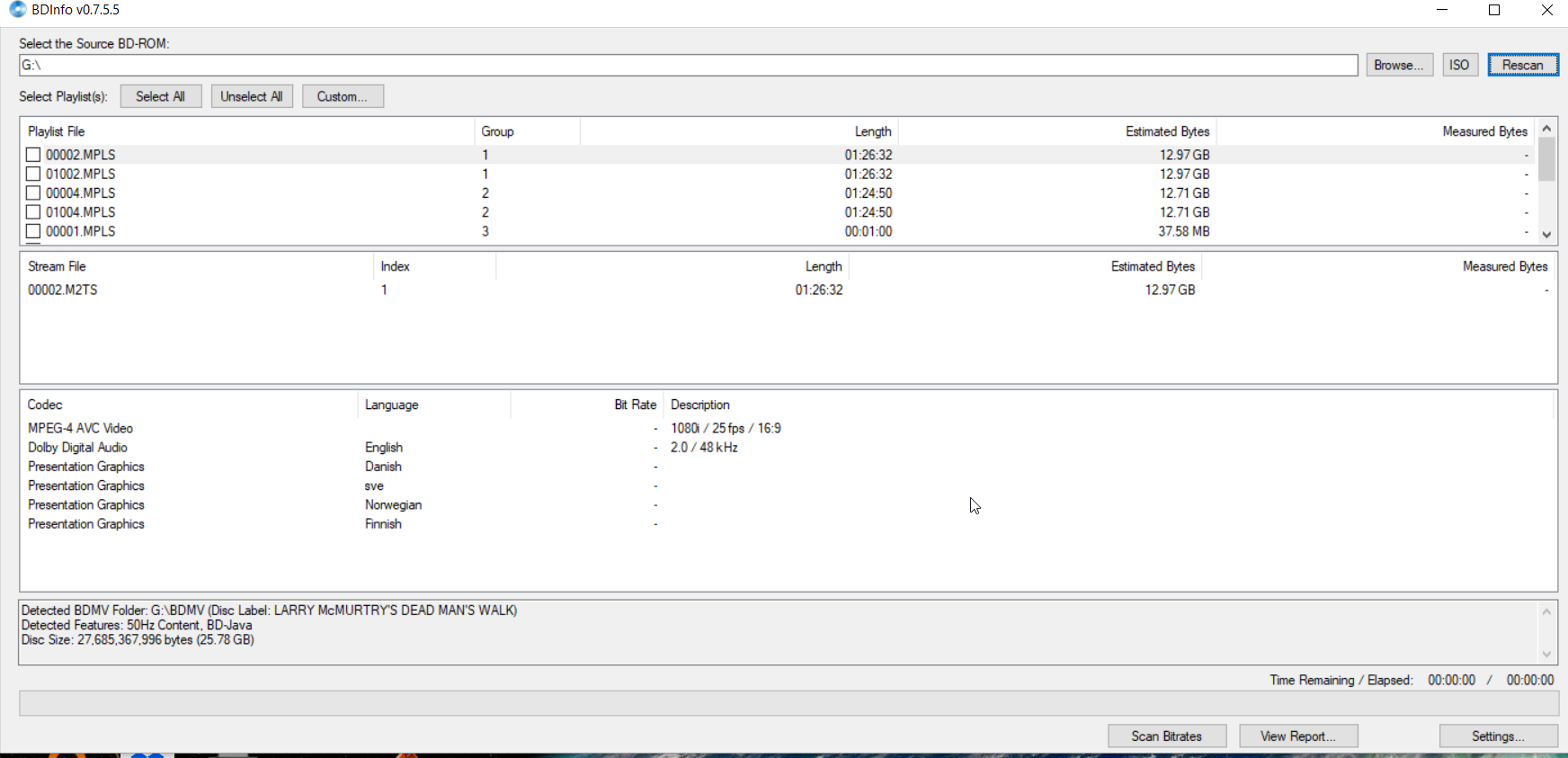
Task: Select the Finnish Presentation Graphics row
Action: coord(788,524)
